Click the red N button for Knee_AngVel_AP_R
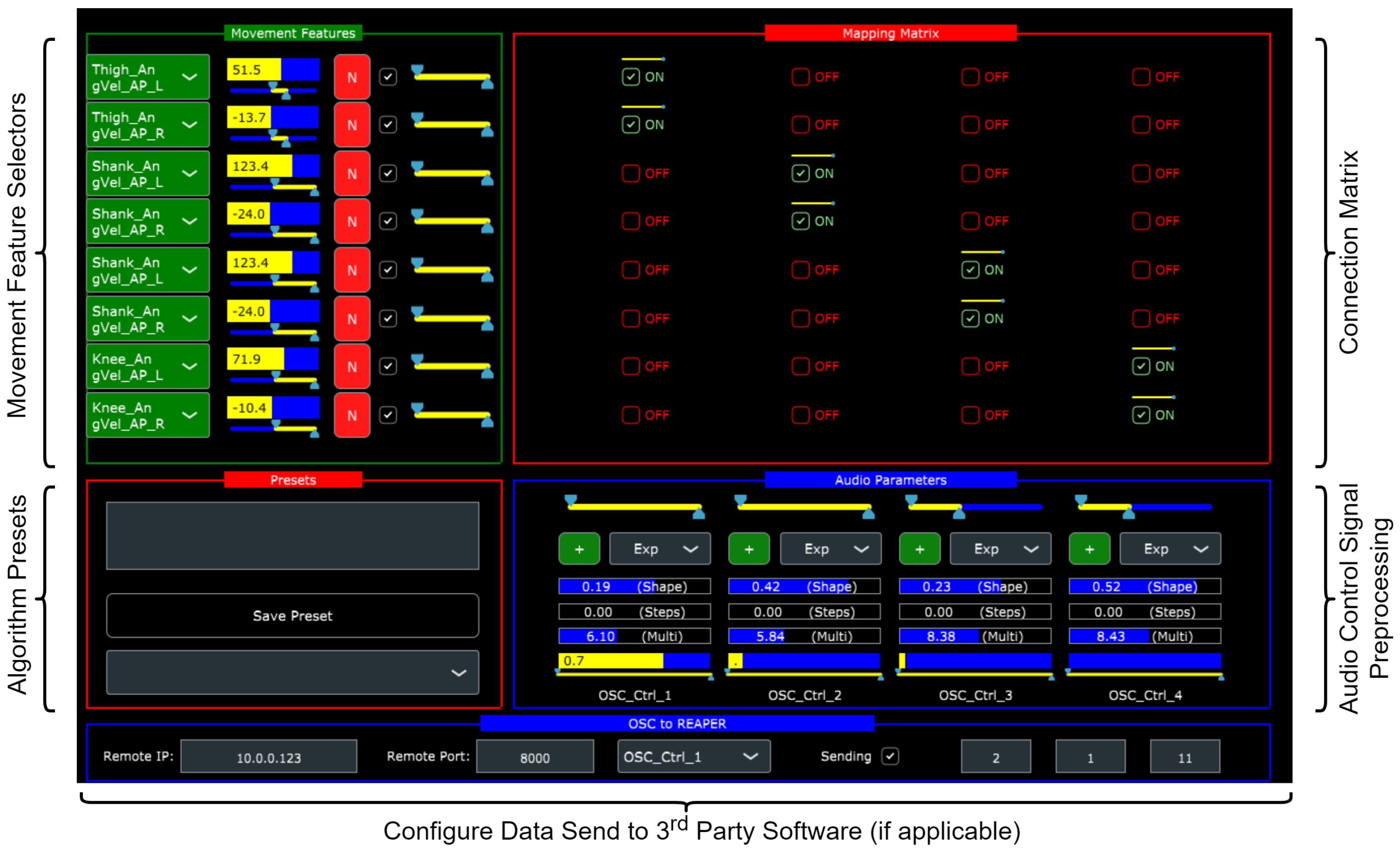 point(352,415)
